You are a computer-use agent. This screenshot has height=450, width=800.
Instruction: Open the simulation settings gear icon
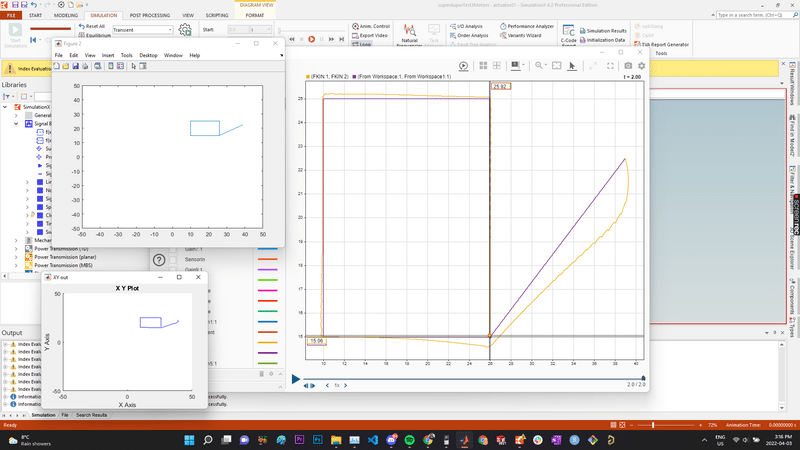coord(185,30)
